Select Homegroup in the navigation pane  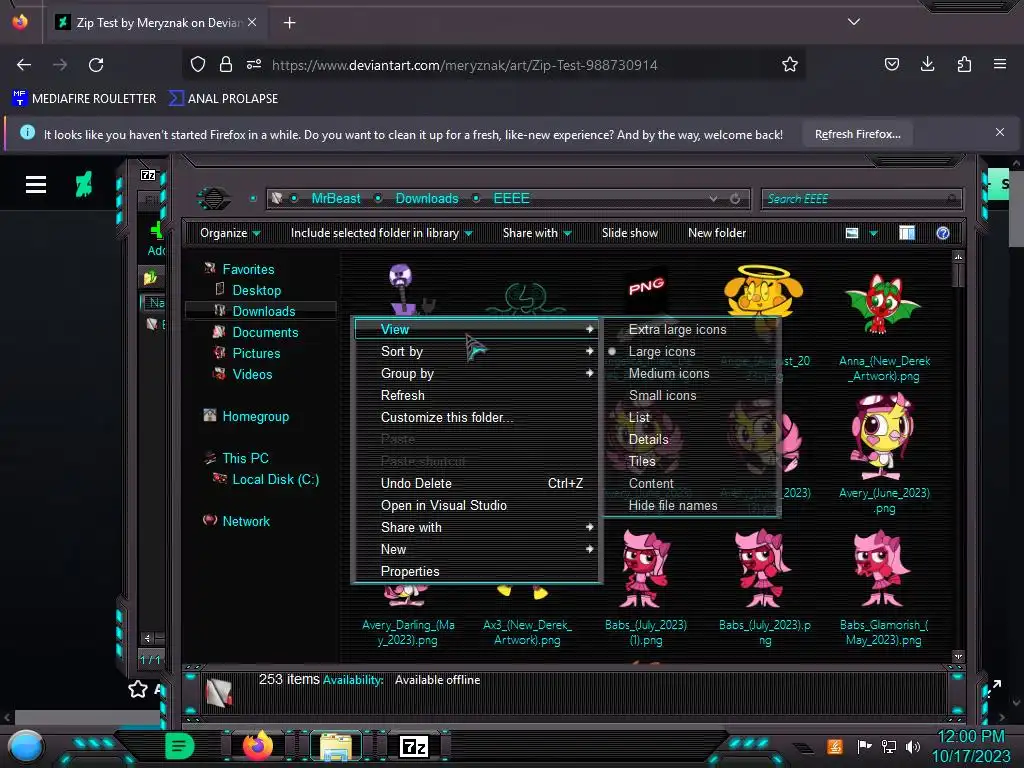click(x=255, y=416)
